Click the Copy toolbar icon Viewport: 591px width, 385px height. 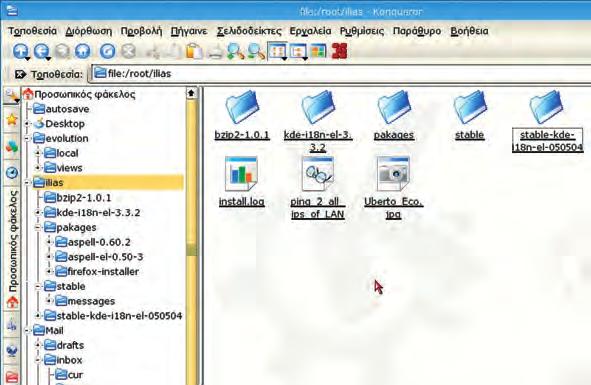[x=173, y=51]
